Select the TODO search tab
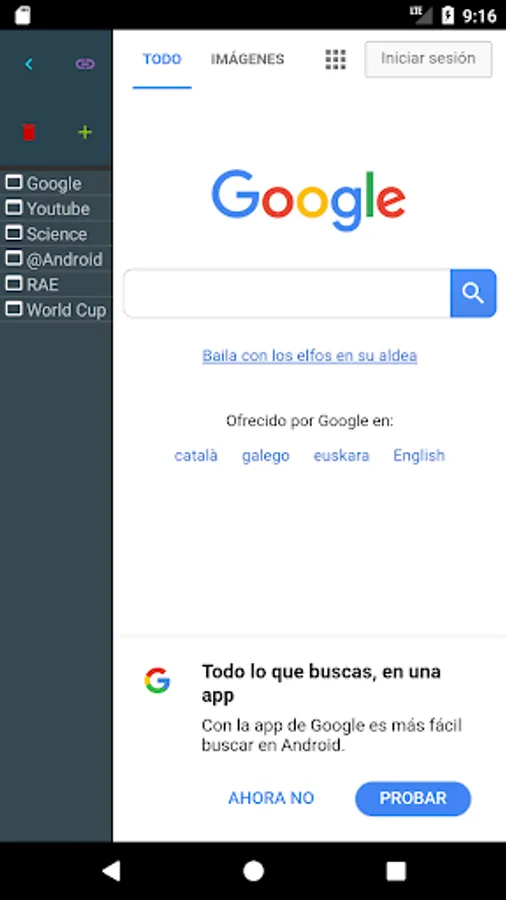The image size is (506, 900). tap(162, 59)
